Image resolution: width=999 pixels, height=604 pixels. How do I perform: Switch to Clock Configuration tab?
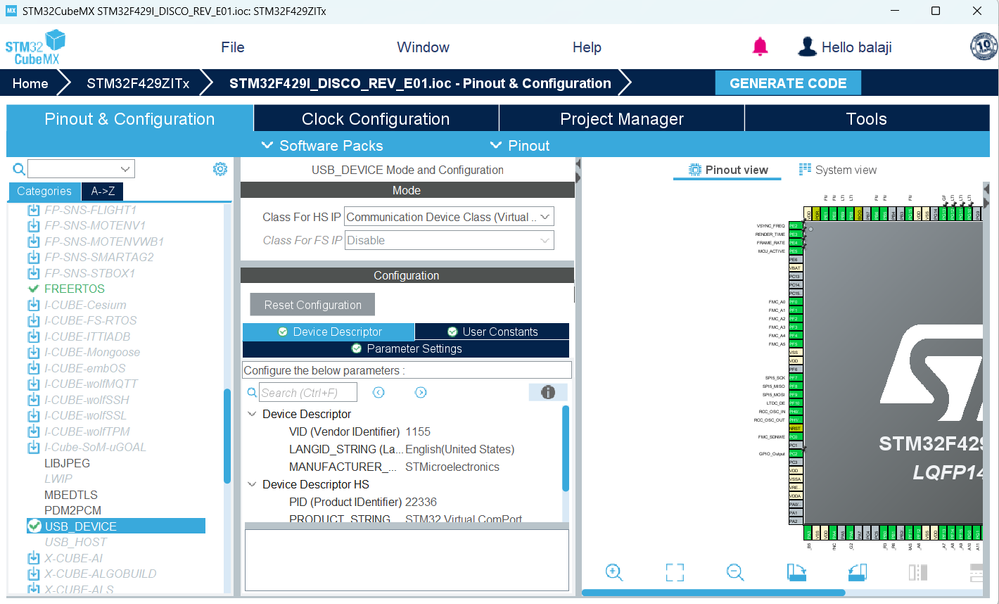tap(376, 119)
